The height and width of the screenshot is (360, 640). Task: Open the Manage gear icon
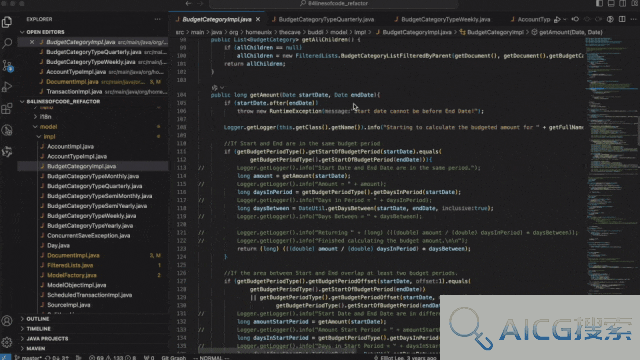7,342
